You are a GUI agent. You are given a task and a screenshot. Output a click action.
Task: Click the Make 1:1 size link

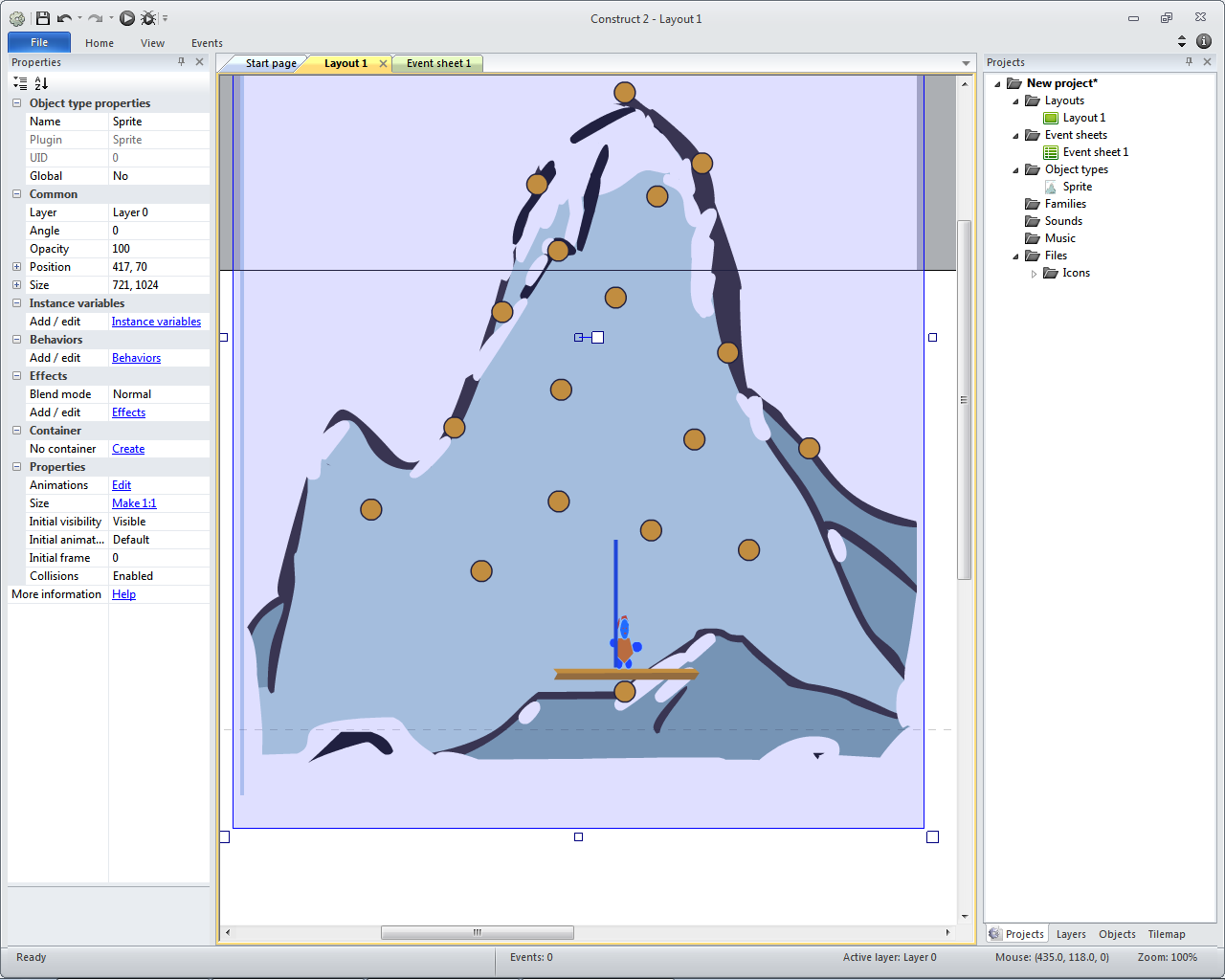pyautogui.click(x=134, y=503)
